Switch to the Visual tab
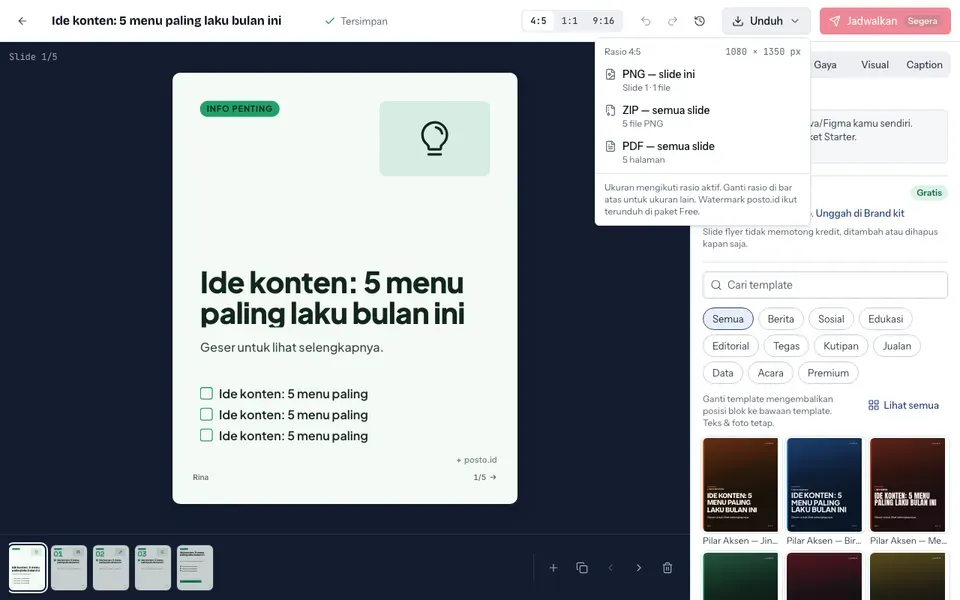 point(874,65)
